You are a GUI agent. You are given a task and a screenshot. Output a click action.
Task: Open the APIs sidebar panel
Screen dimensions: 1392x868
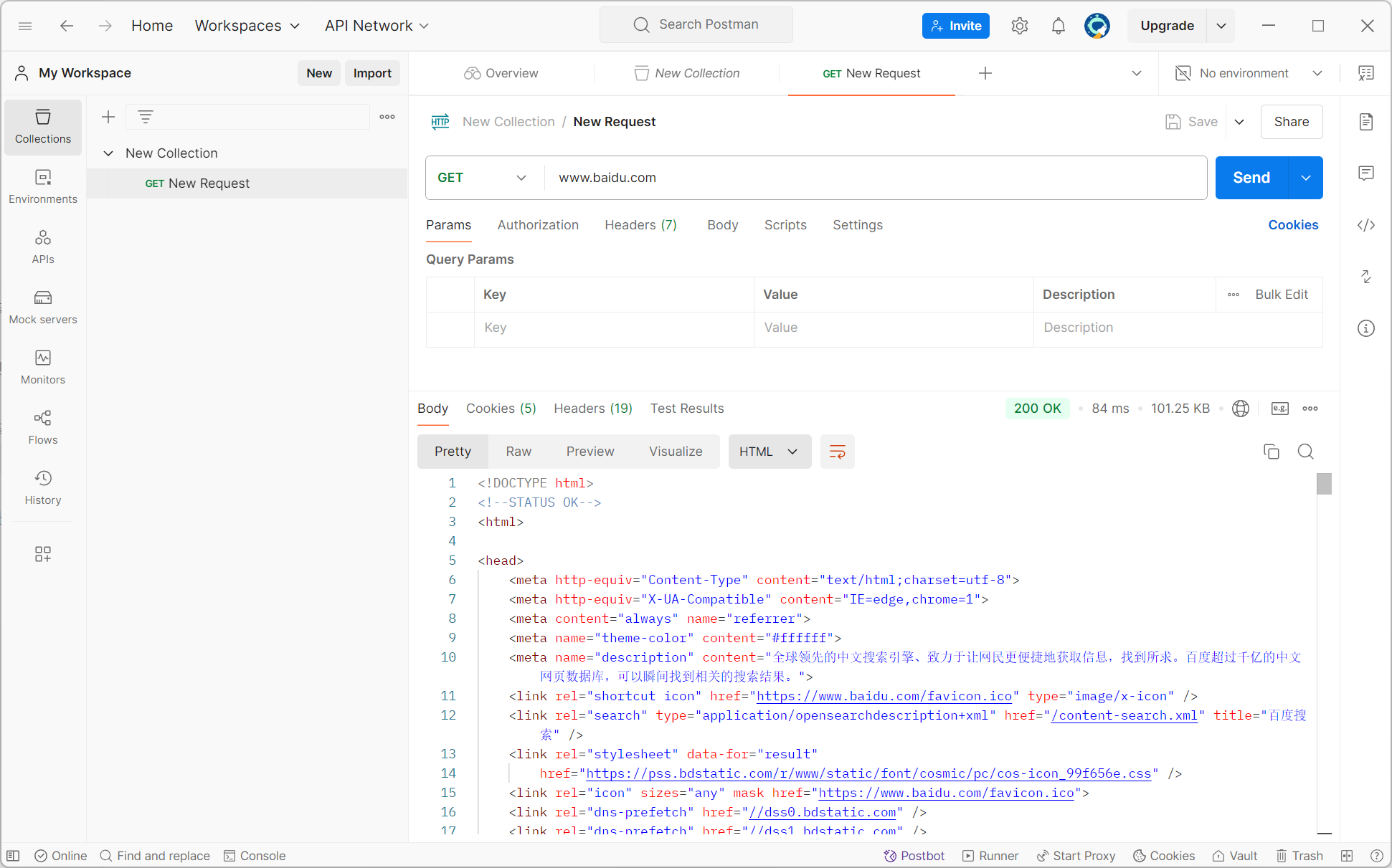pyautogui.click(x=43, y=247)
